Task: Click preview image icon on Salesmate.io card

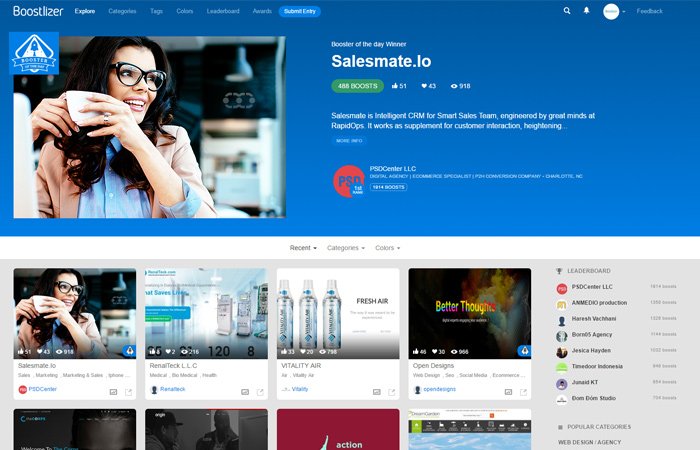Action: 113,392
